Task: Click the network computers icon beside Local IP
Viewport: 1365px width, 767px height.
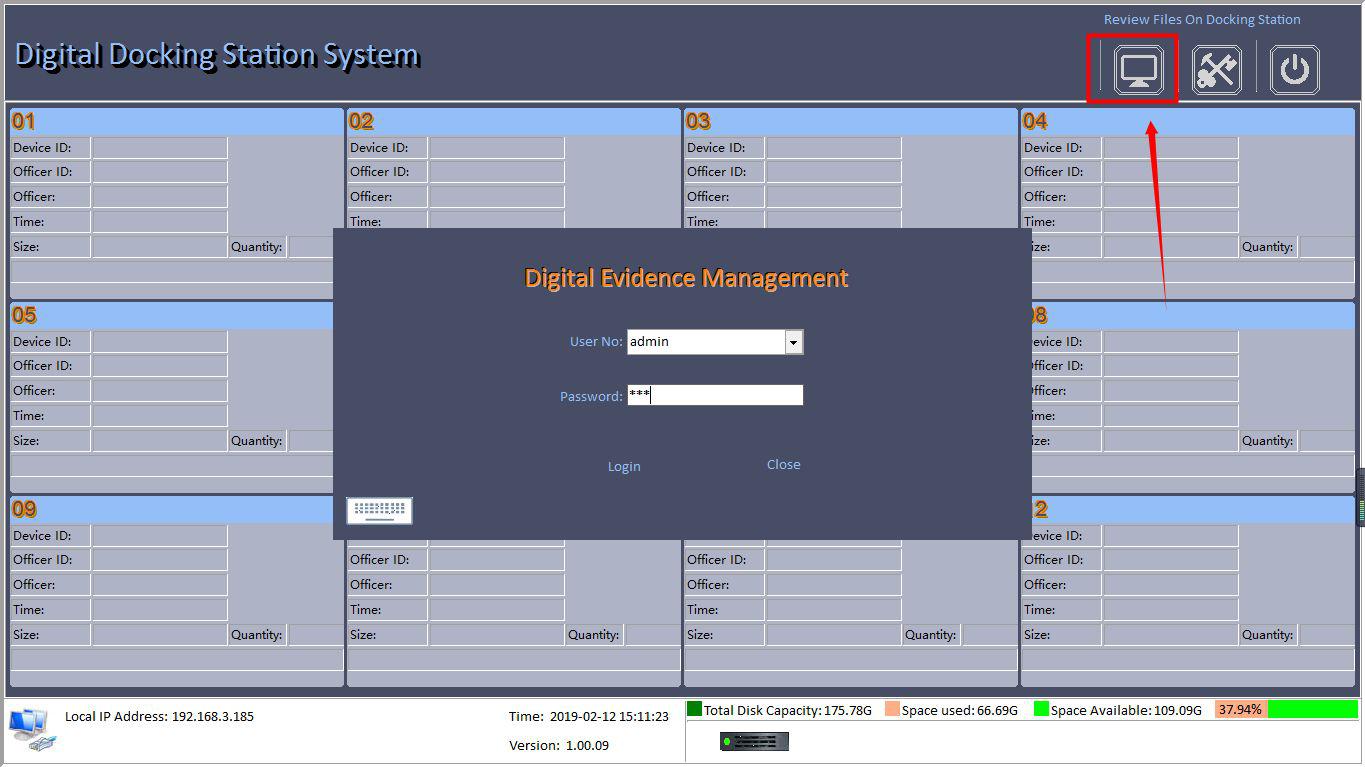Action: click(30, 728)
